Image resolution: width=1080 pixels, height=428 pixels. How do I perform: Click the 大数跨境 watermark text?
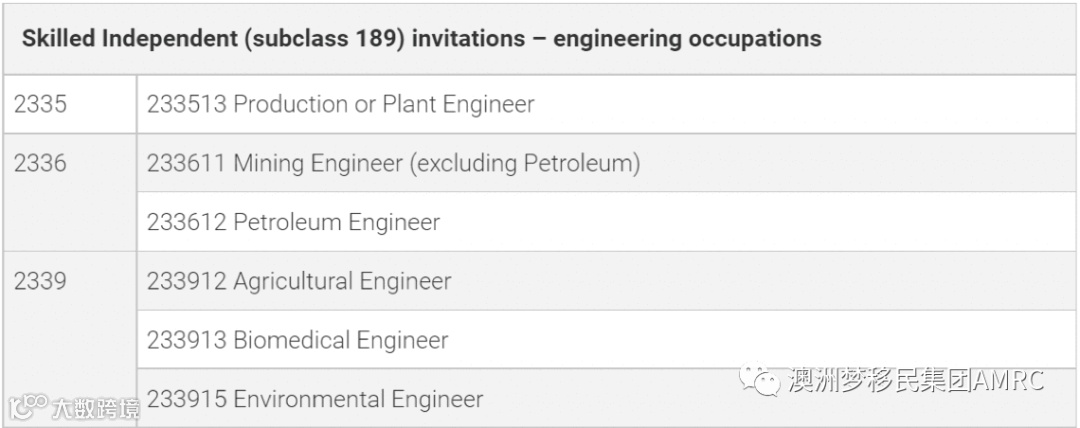tap(93, 407)
